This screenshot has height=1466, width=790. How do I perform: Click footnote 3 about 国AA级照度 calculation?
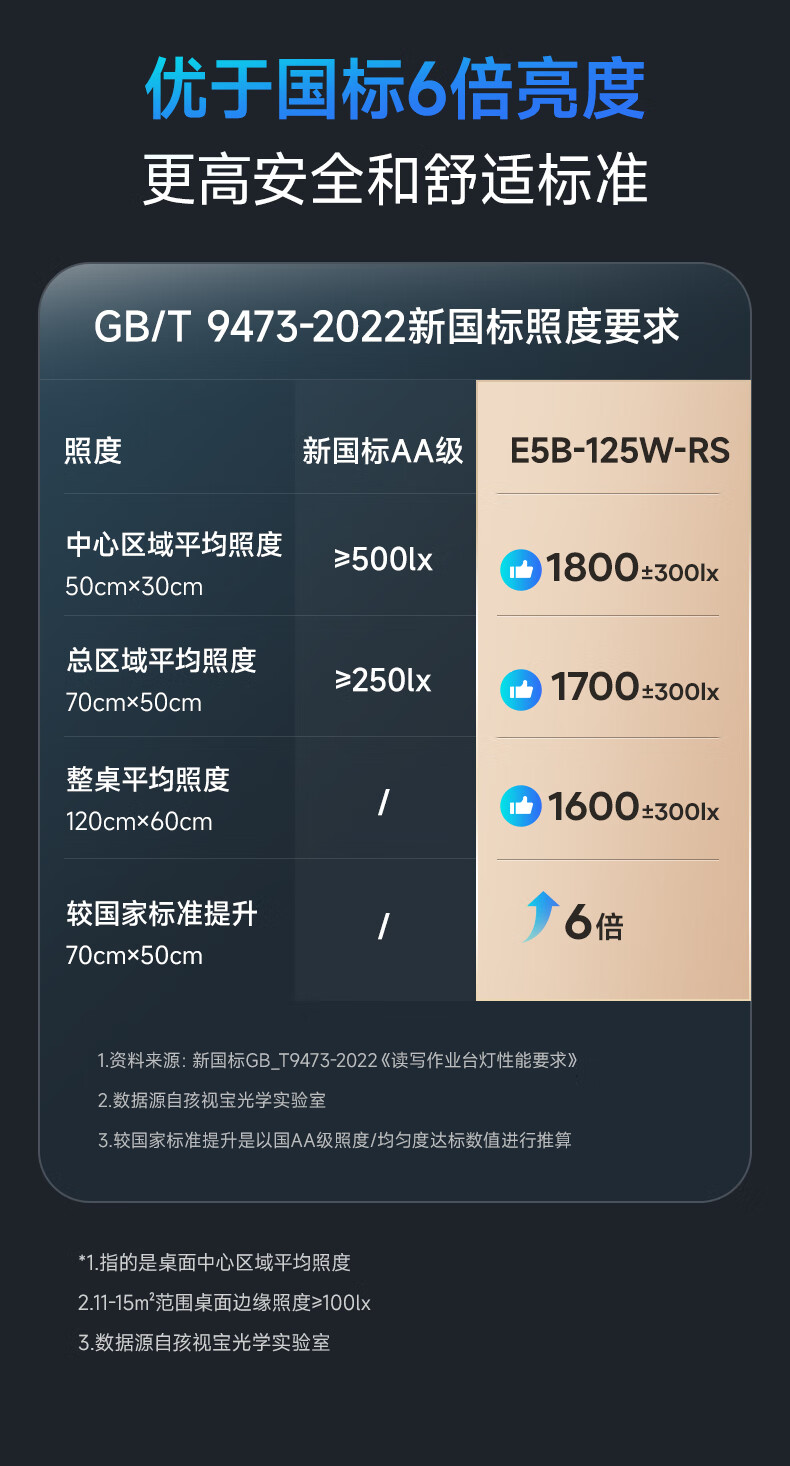(334, 1140)
